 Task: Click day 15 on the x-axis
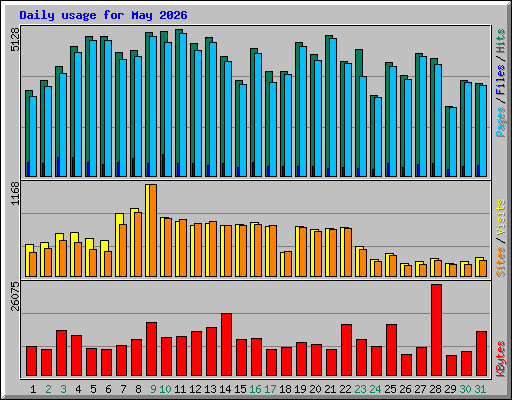click(240, 389)
